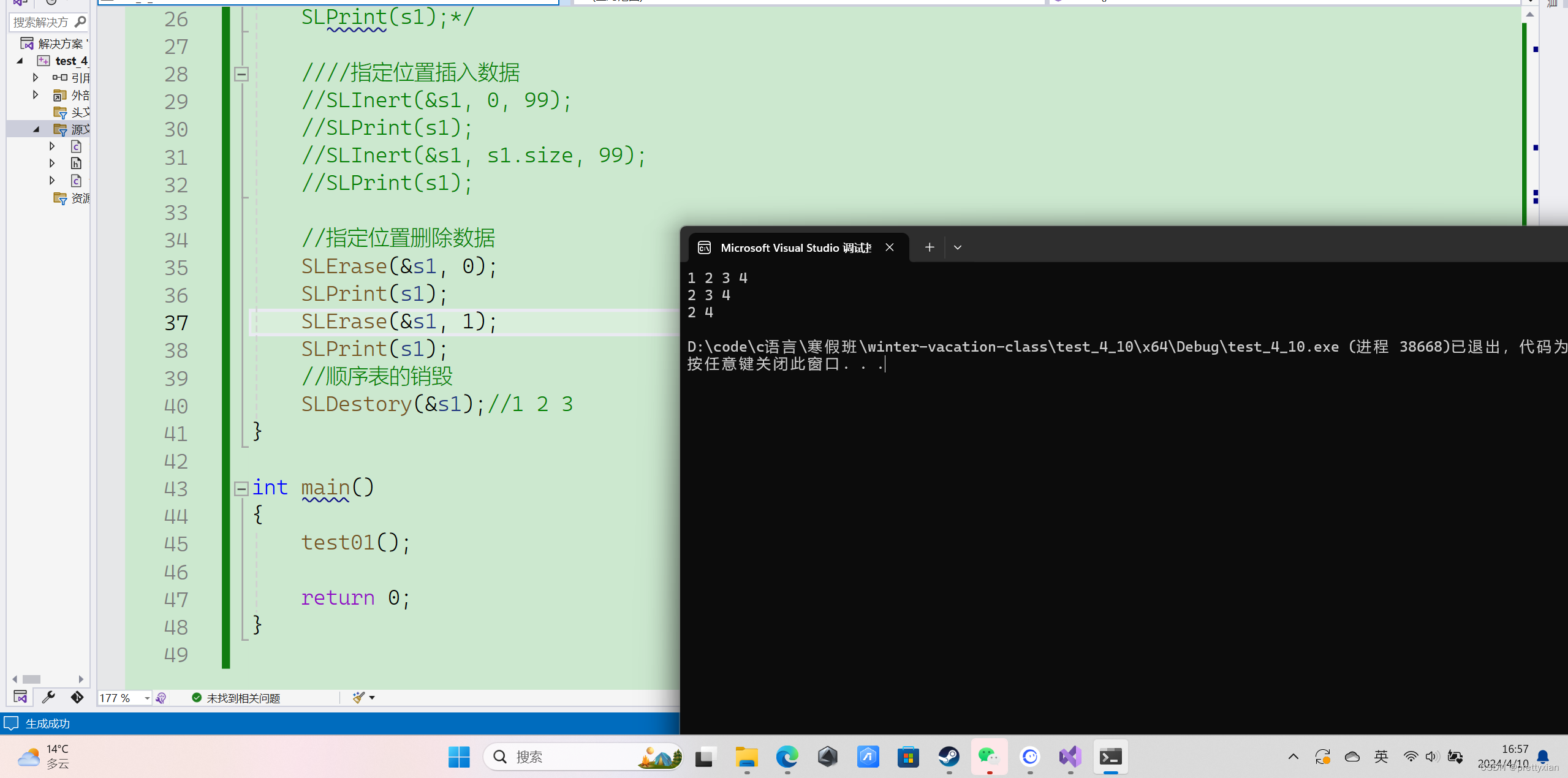Viewport: 1568px width, 778px height.
Task: Collapse the comment block at line 28
Action: click(x=241, y=75)
